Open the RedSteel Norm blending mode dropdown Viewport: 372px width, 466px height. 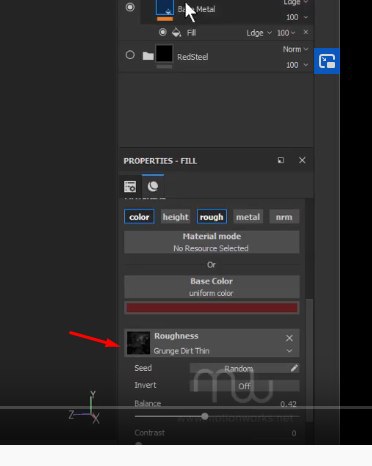(295, 49)
